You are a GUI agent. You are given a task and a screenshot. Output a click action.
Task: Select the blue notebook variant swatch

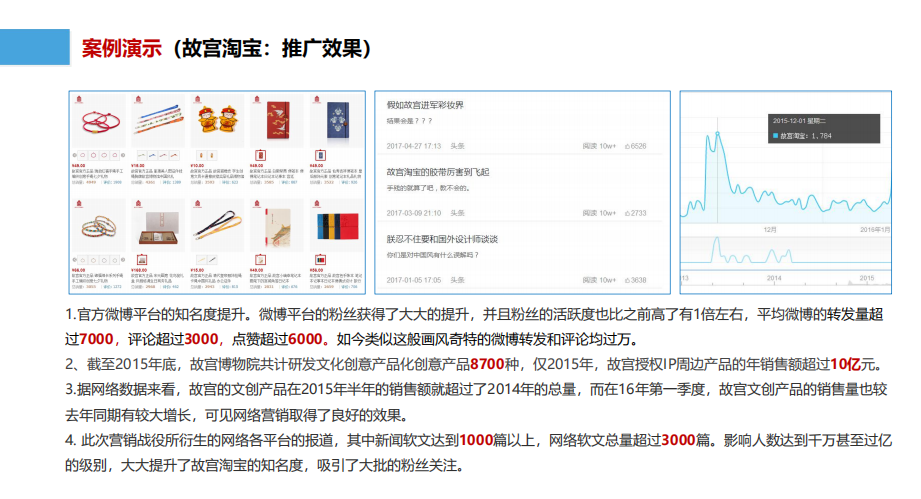click(x=320, y=156)
